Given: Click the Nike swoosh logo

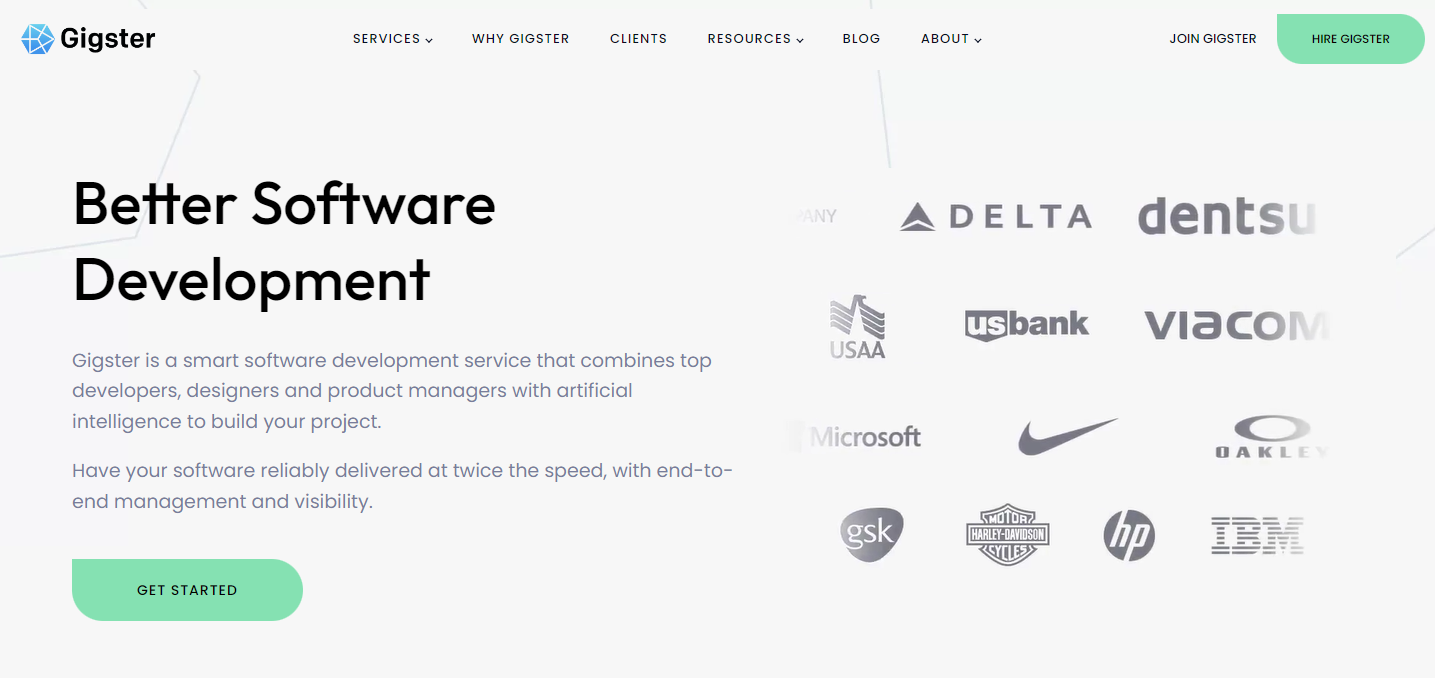Looking at the screenshot, I should point(1068,437).
